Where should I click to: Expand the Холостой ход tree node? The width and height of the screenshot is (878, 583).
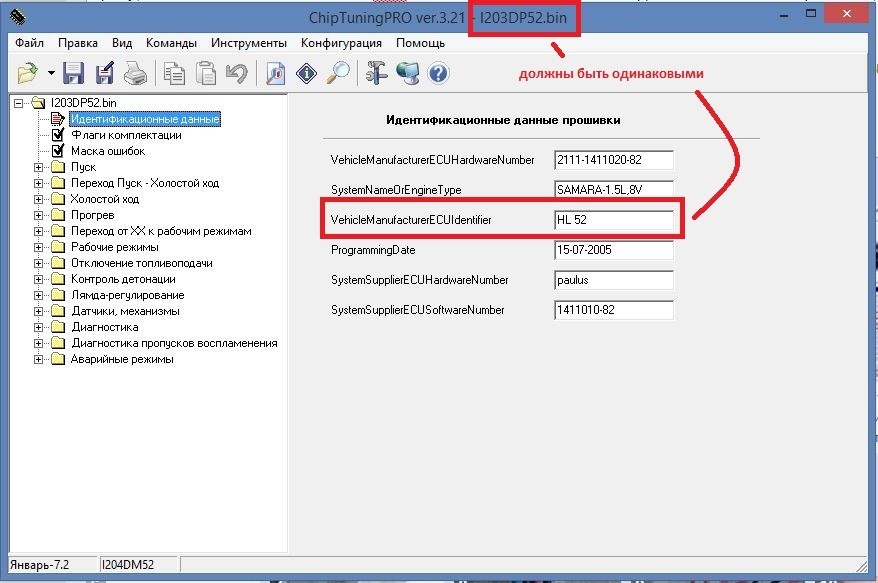point(39,199)
